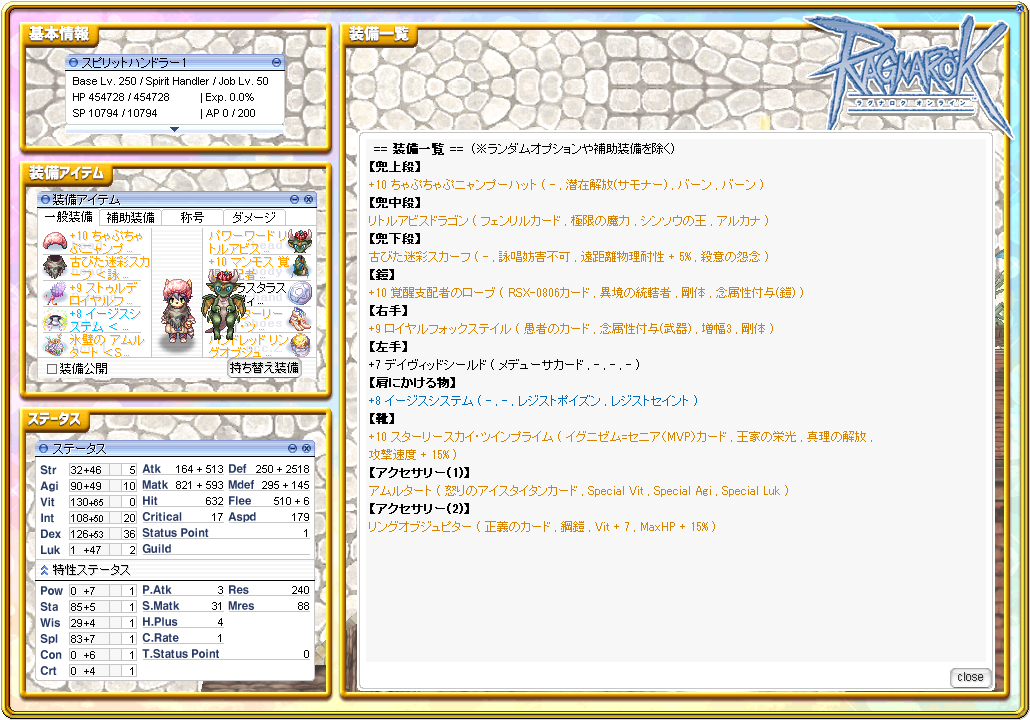1030x720 pixels.
Task: Open the 称号 tab
Action: [192, 217]
